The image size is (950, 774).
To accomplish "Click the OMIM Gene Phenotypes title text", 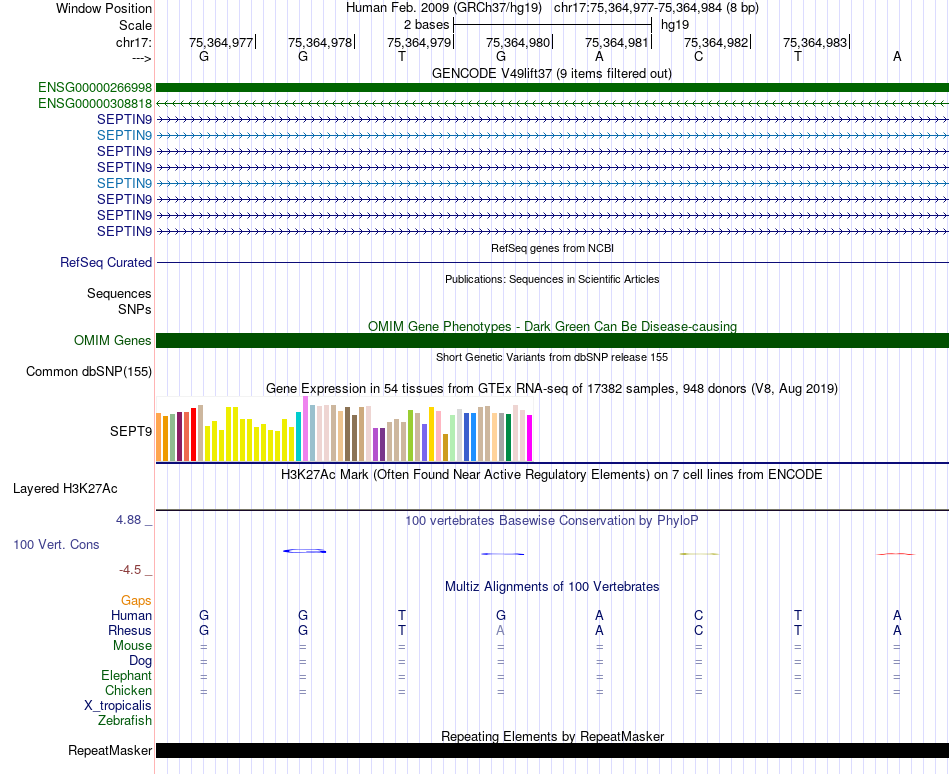I will 552,326.
